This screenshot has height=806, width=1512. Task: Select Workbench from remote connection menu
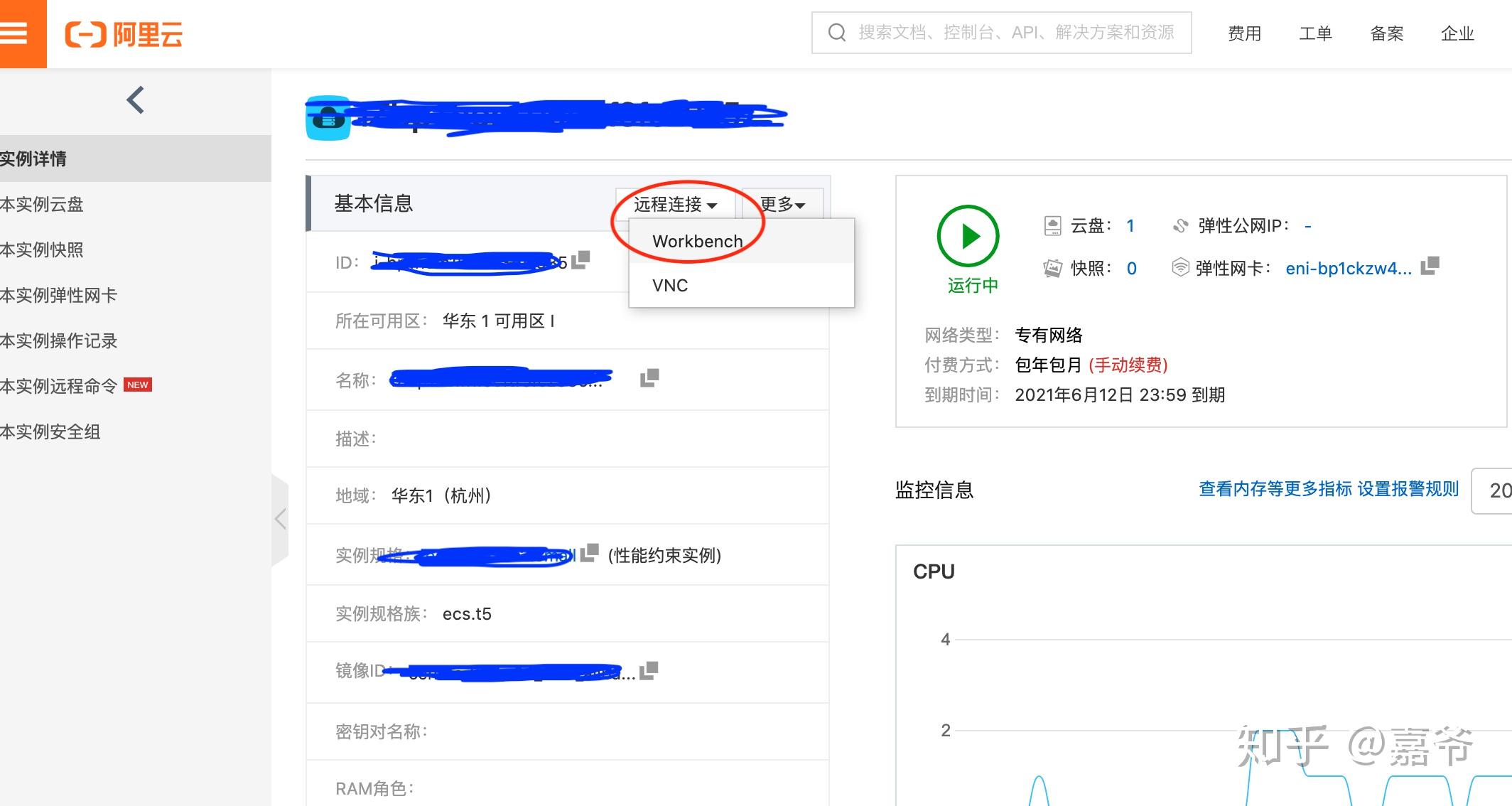tap(697, 242)
